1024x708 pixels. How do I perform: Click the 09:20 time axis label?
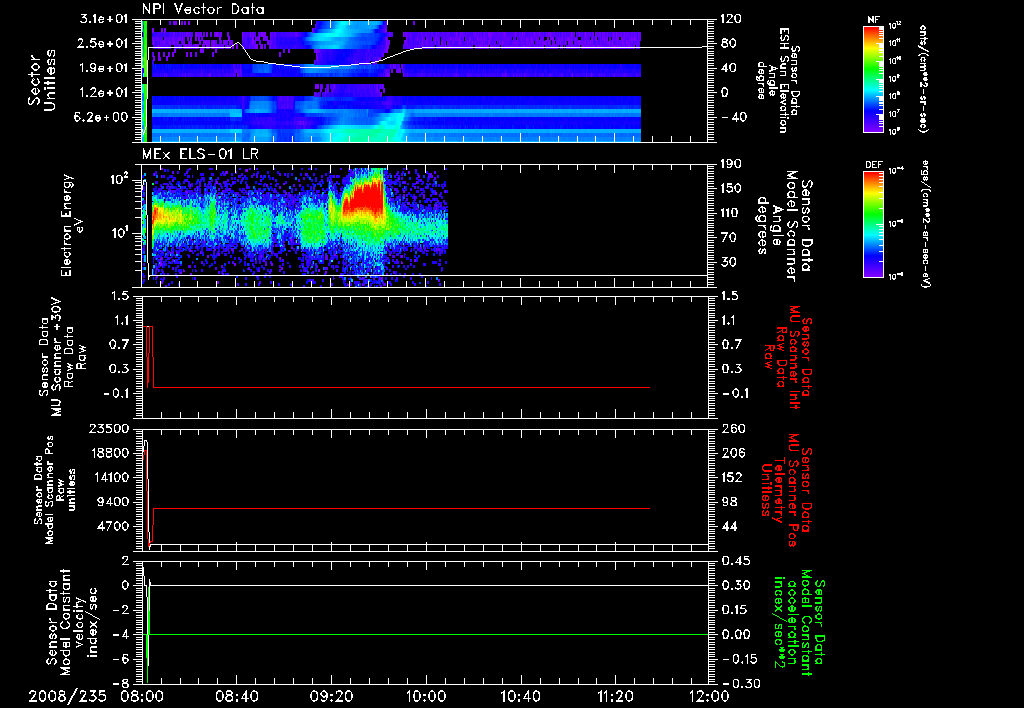pos(331,696)
